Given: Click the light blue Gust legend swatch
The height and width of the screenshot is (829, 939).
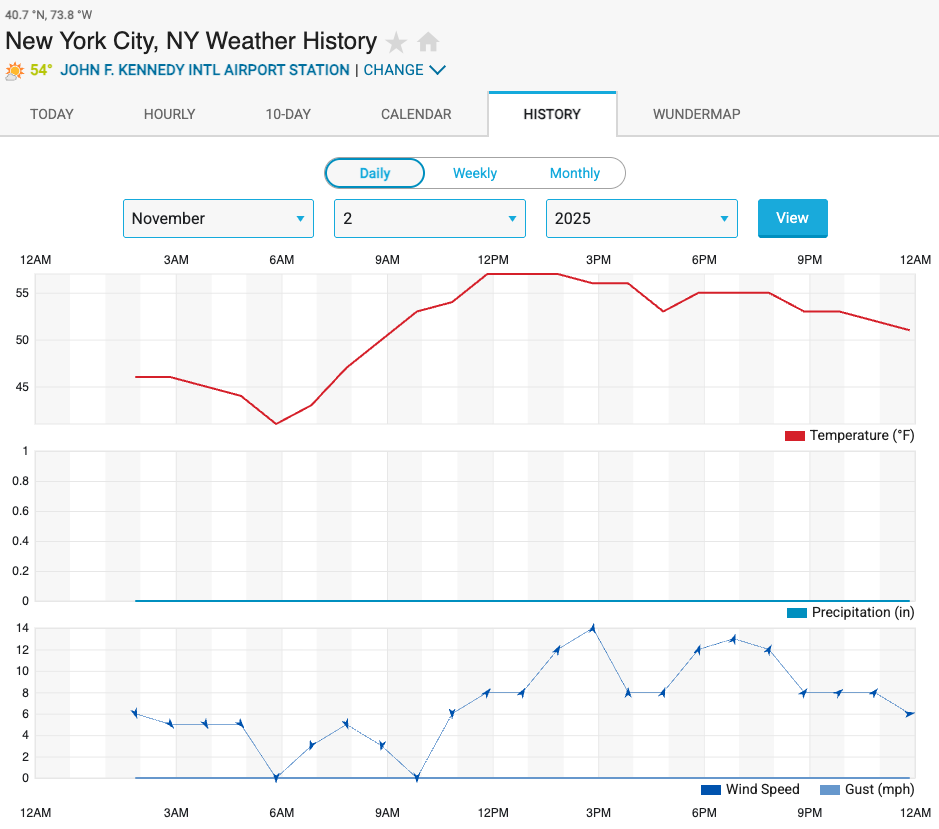Looking at the screenshot, I should (x=830, y=789).
